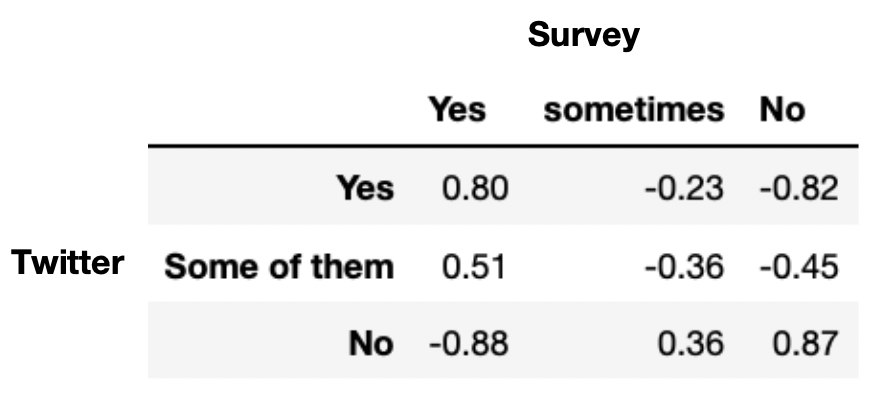The width and height of the screenshot is (870, 396).
Task: Click the horizontal rule below column headers
Action: 503,146
